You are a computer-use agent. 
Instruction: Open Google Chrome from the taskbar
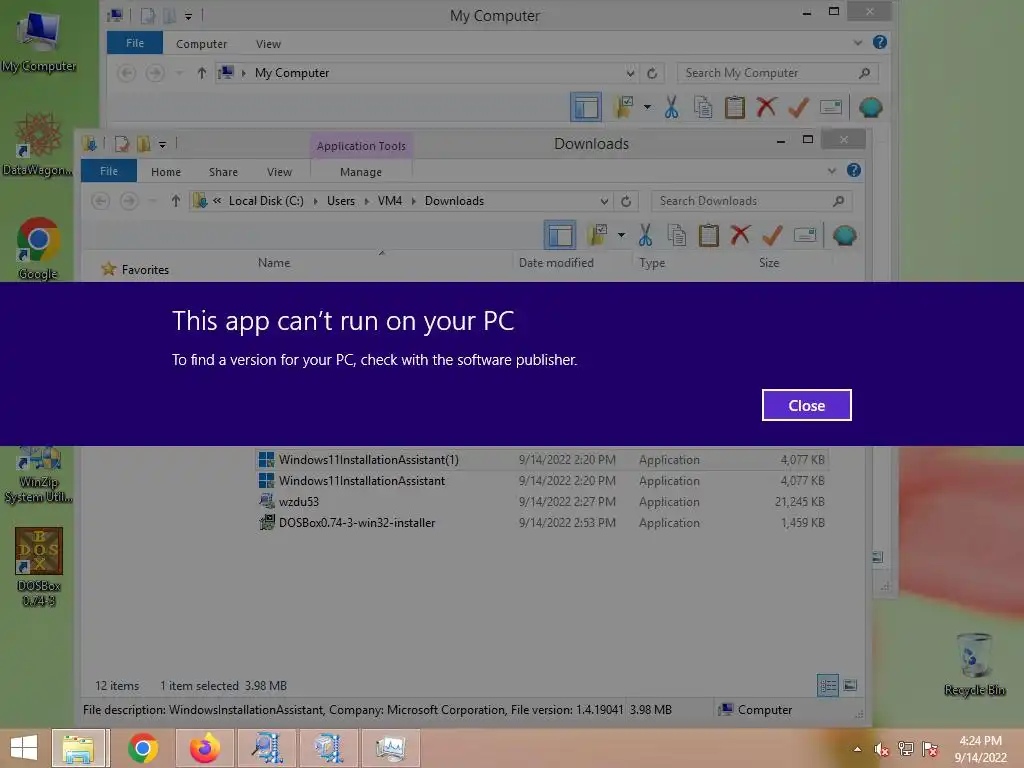point(143,748)
